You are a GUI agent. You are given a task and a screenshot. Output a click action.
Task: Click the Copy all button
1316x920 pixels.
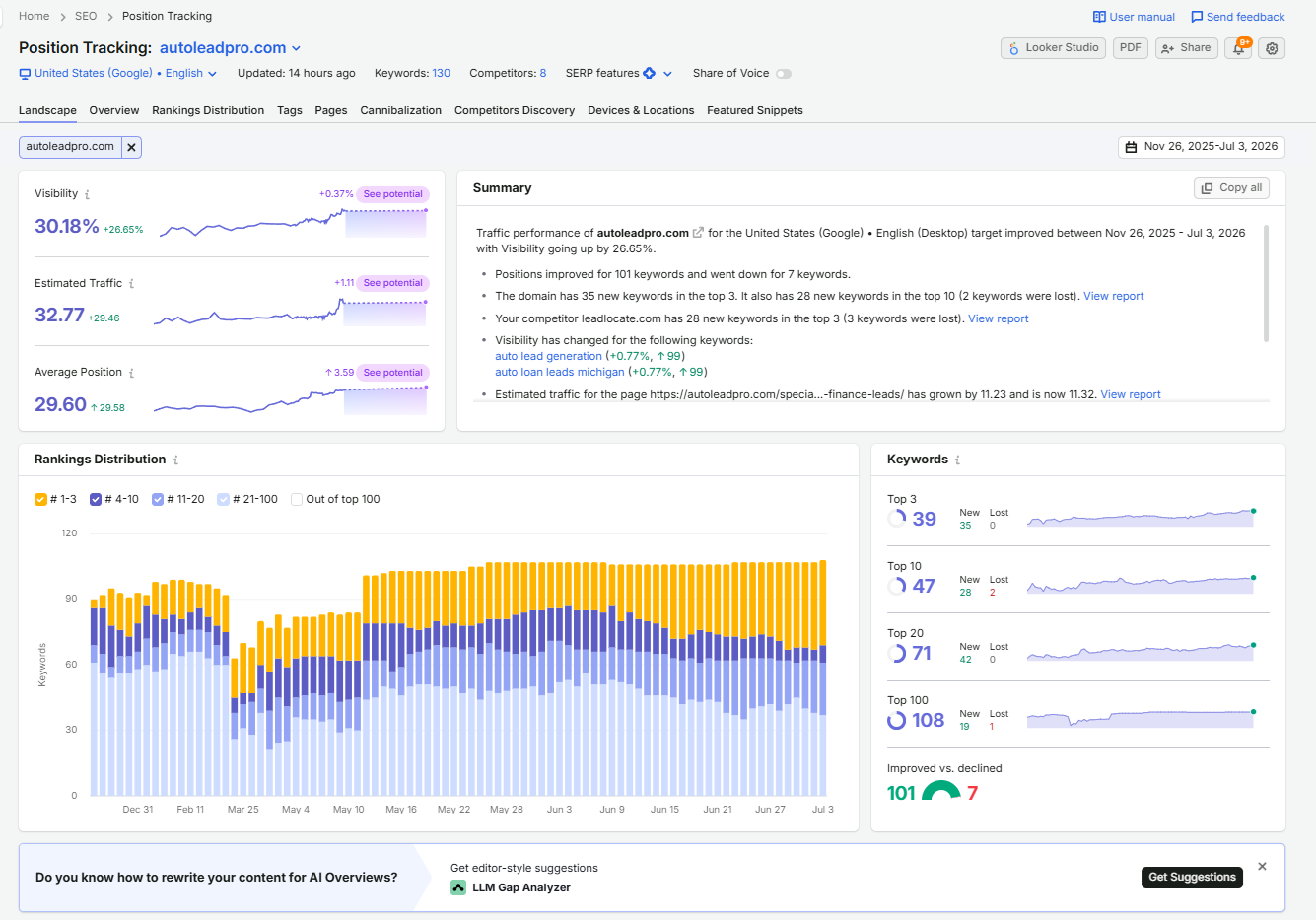click(1231, 188)
